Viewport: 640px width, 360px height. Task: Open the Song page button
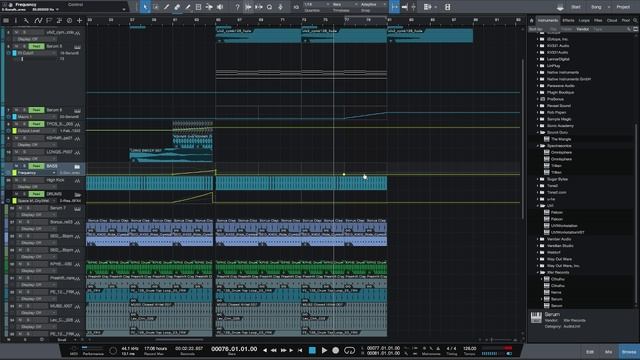coord(596,7)
